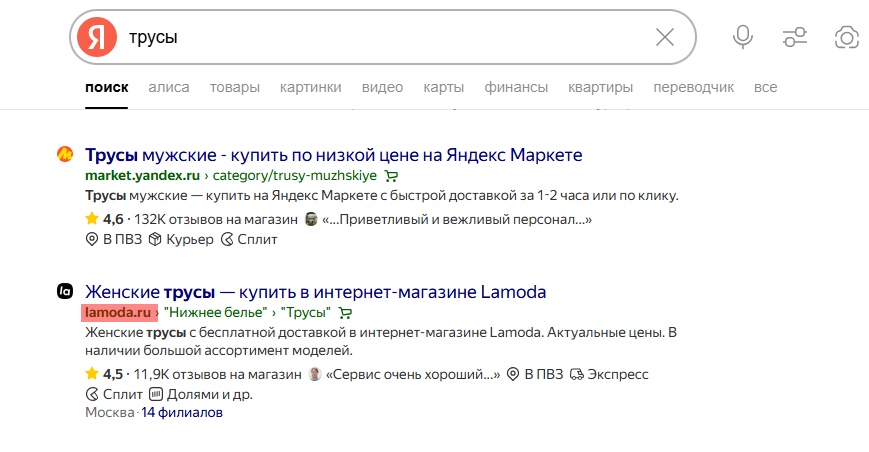Open the 'товары' tab

tap(234, 88)
